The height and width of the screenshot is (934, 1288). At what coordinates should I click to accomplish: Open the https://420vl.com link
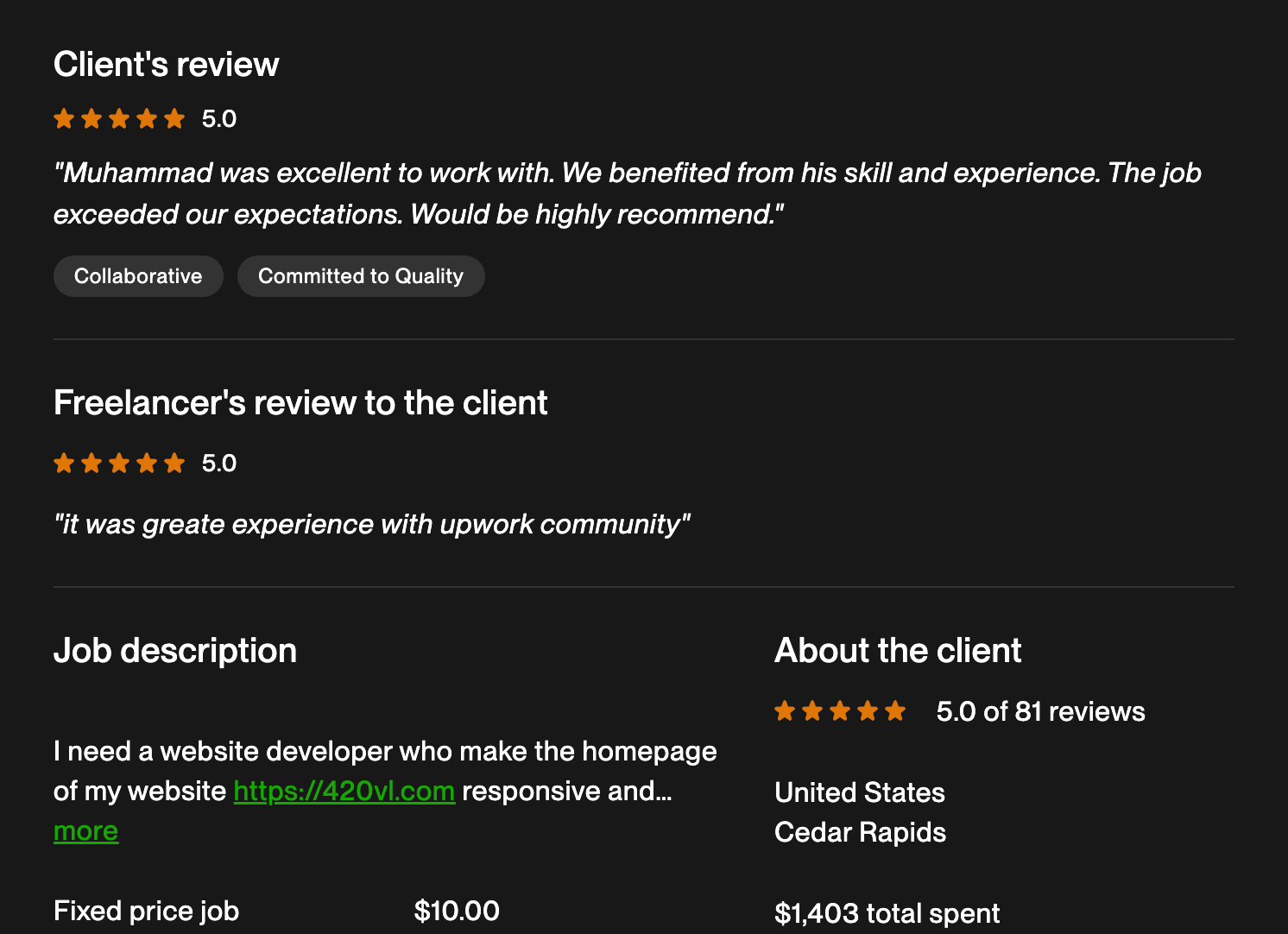344,791
